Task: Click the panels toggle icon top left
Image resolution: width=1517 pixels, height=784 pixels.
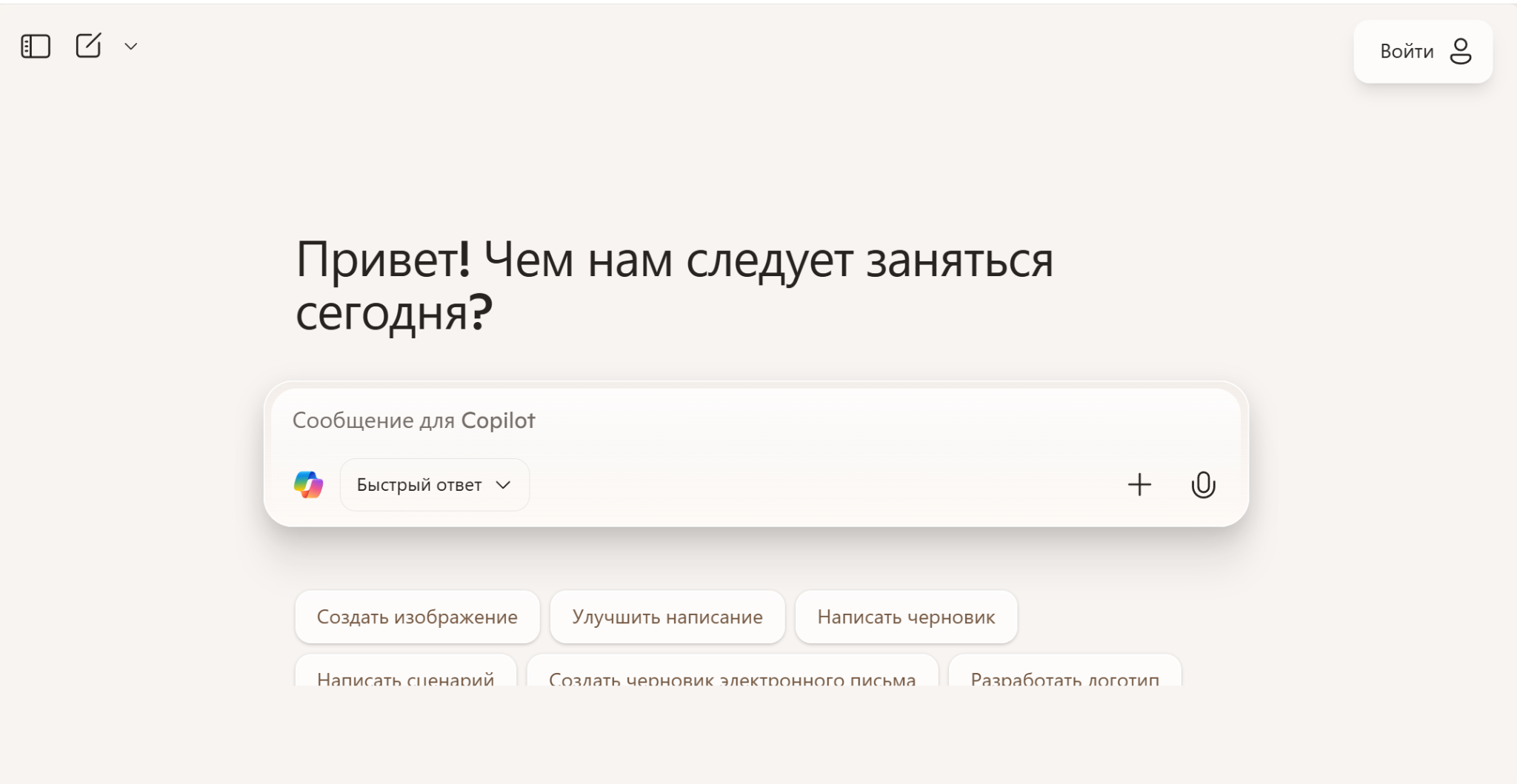Action: pos(35,46)
